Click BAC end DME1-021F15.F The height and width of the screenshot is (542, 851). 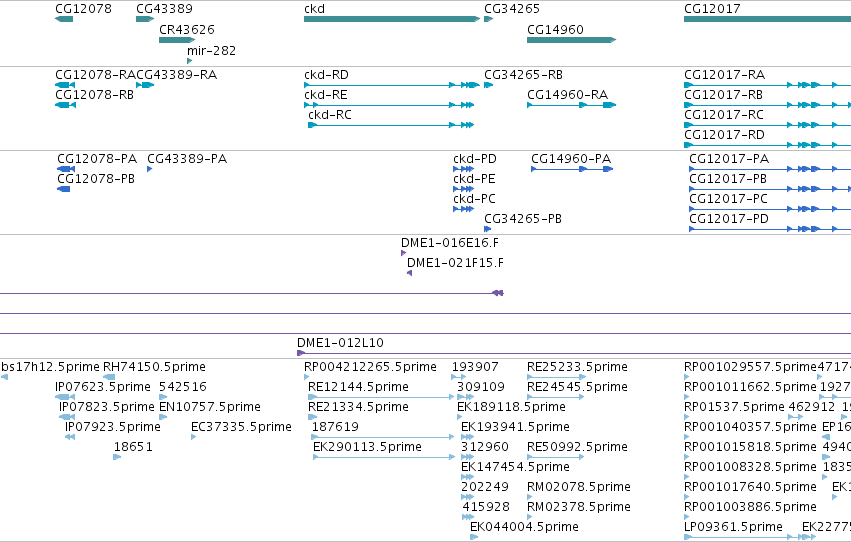click(455, 263)
